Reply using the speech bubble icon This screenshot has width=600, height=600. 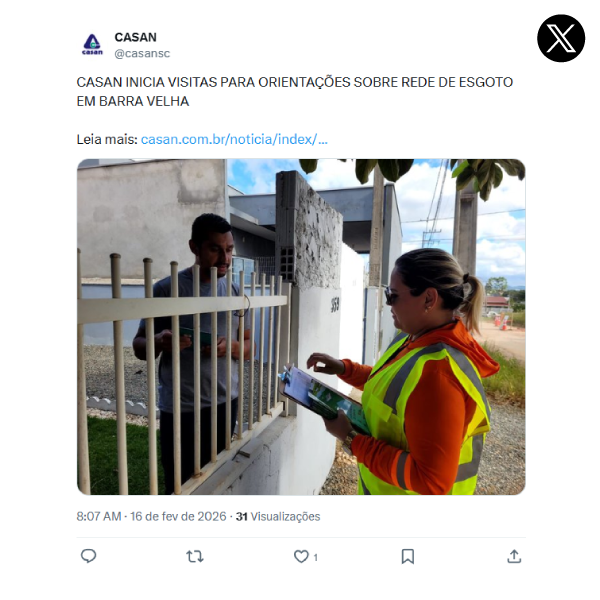pos(88,556)
